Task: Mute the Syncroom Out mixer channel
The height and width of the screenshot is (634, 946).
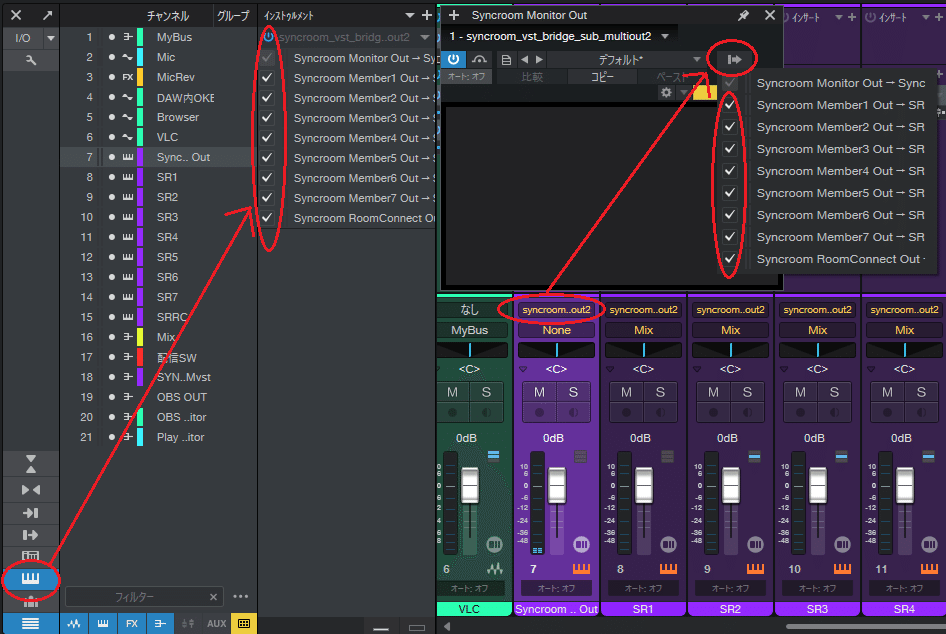Action: point(540,391)
